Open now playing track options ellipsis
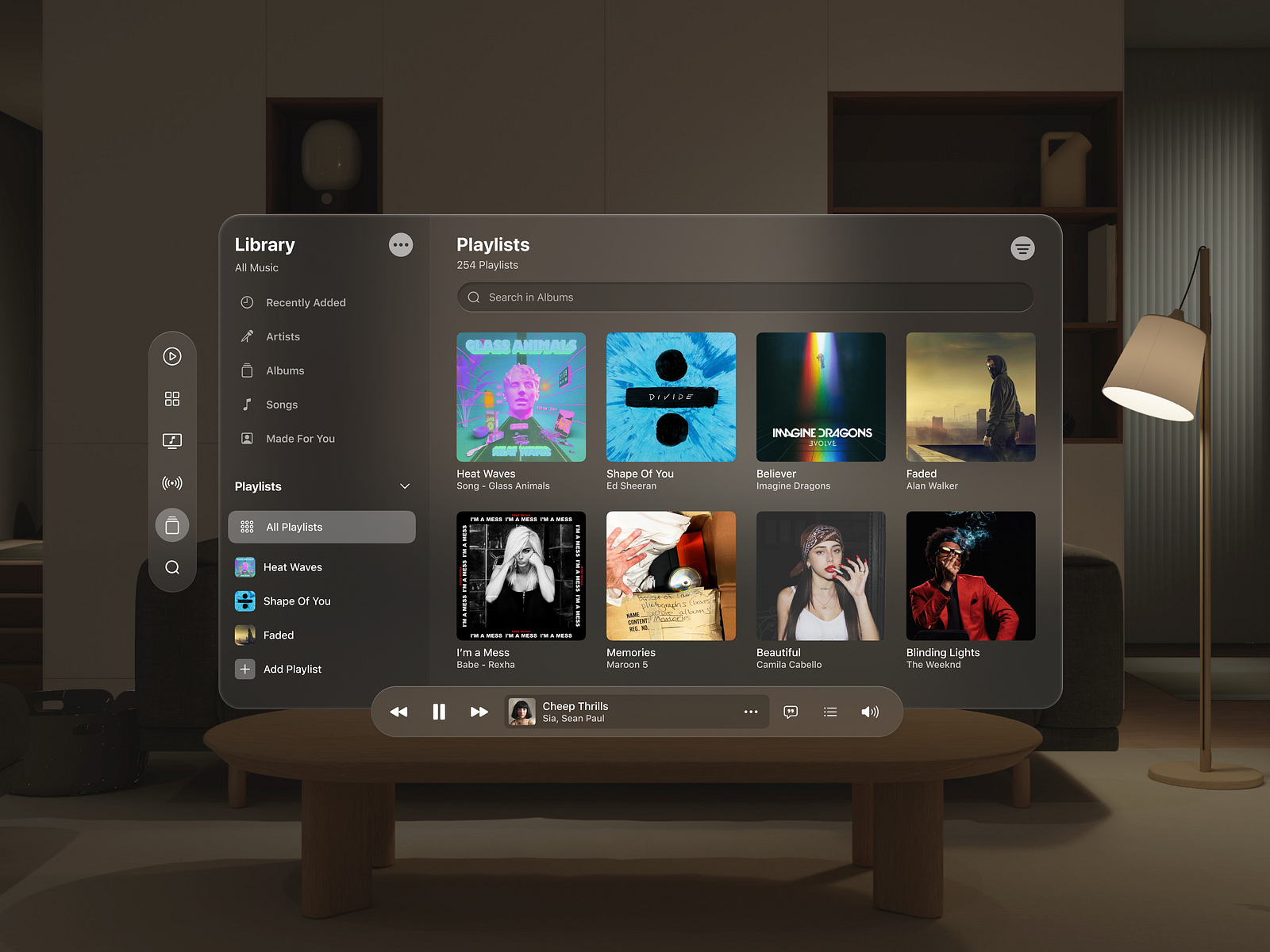Screen dimensions: 1270x952 [x=751, y=712]
